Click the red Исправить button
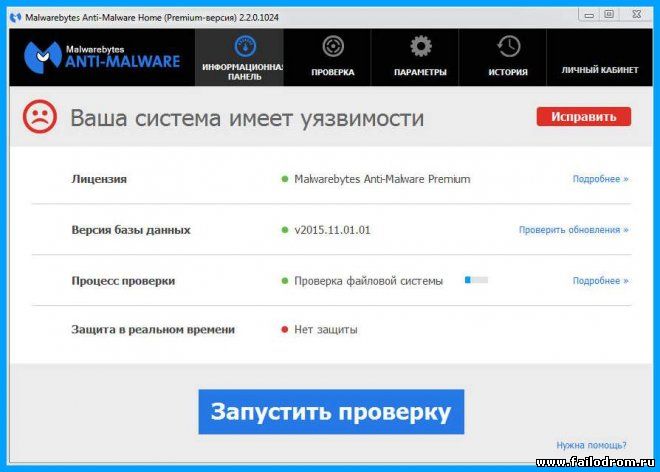660x472 pixels. pos(584,117)
